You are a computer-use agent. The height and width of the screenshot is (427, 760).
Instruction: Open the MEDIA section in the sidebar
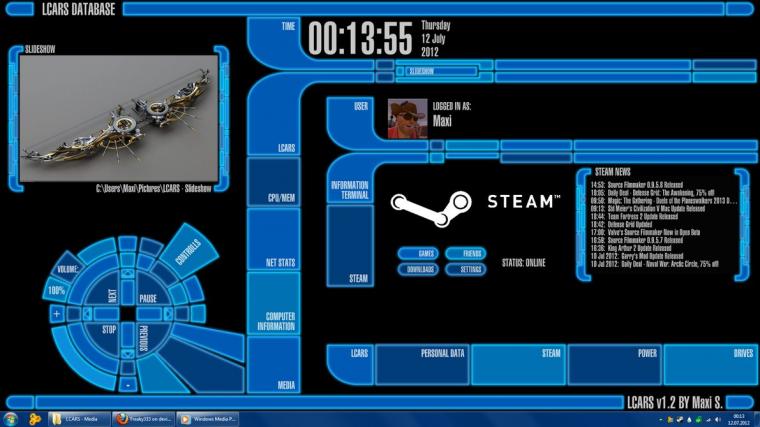coord(274,365)
